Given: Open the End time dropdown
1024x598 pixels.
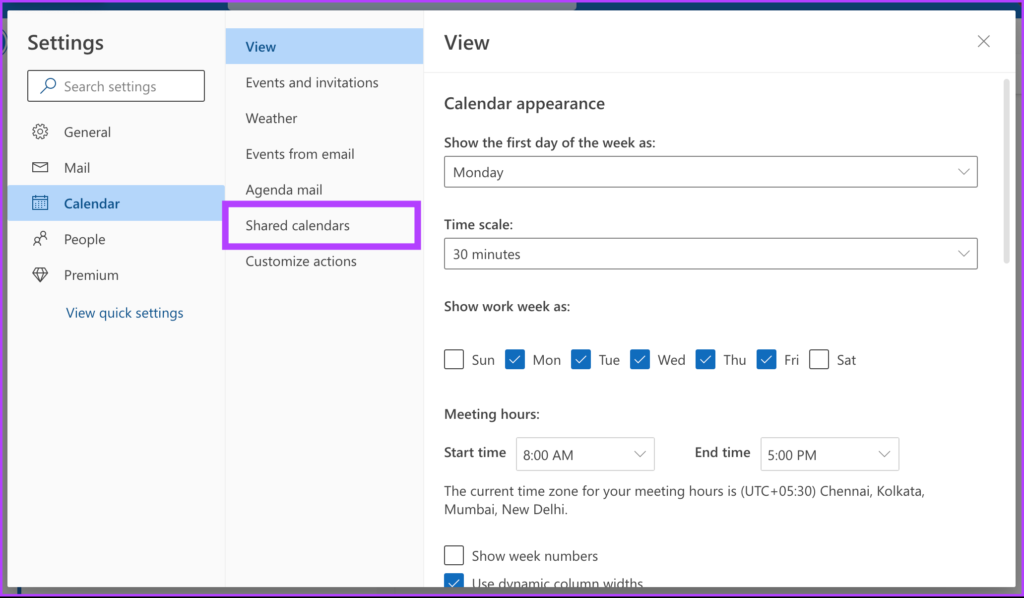Looking at the screenshot, I should point(829,454).
